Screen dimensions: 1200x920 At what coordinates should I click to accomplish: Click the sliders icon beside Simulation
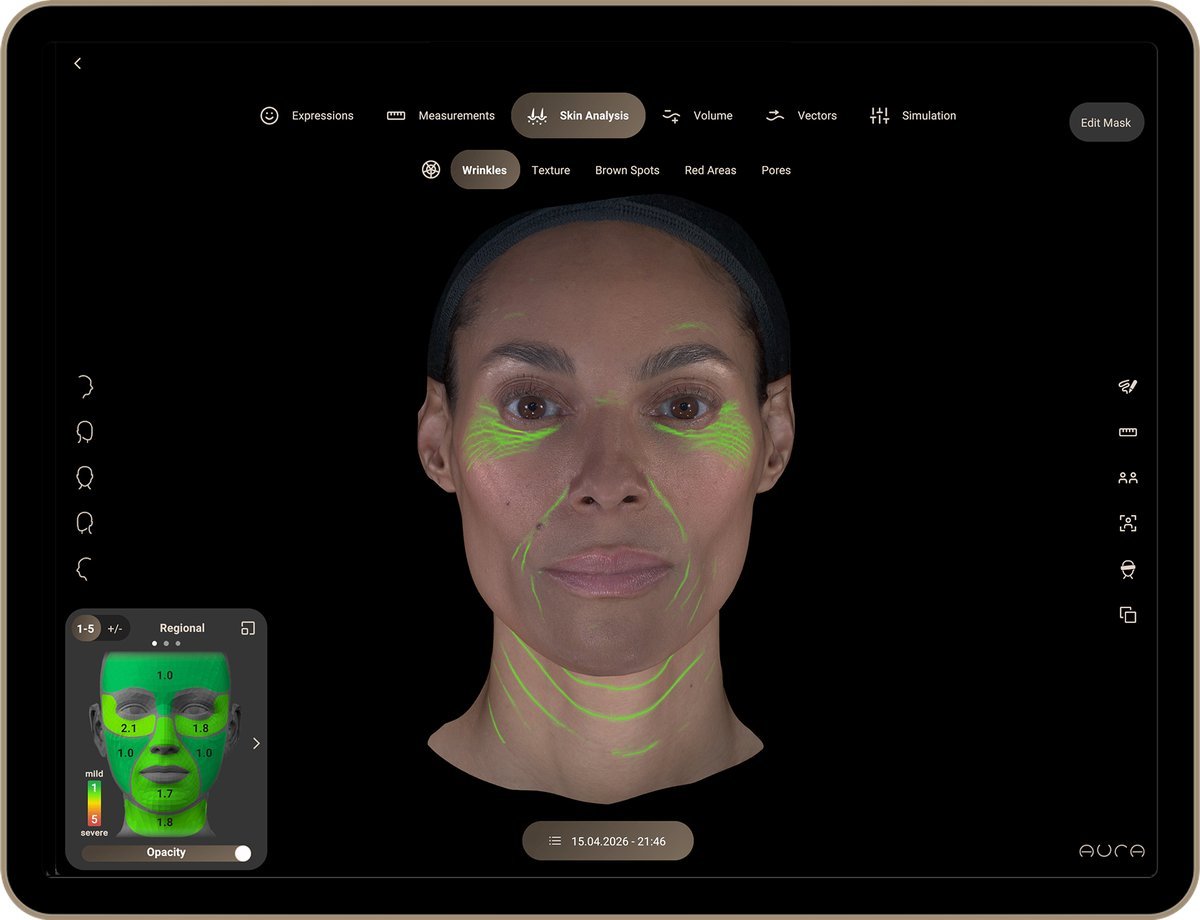pyautogui.click(x=879, y=116)
